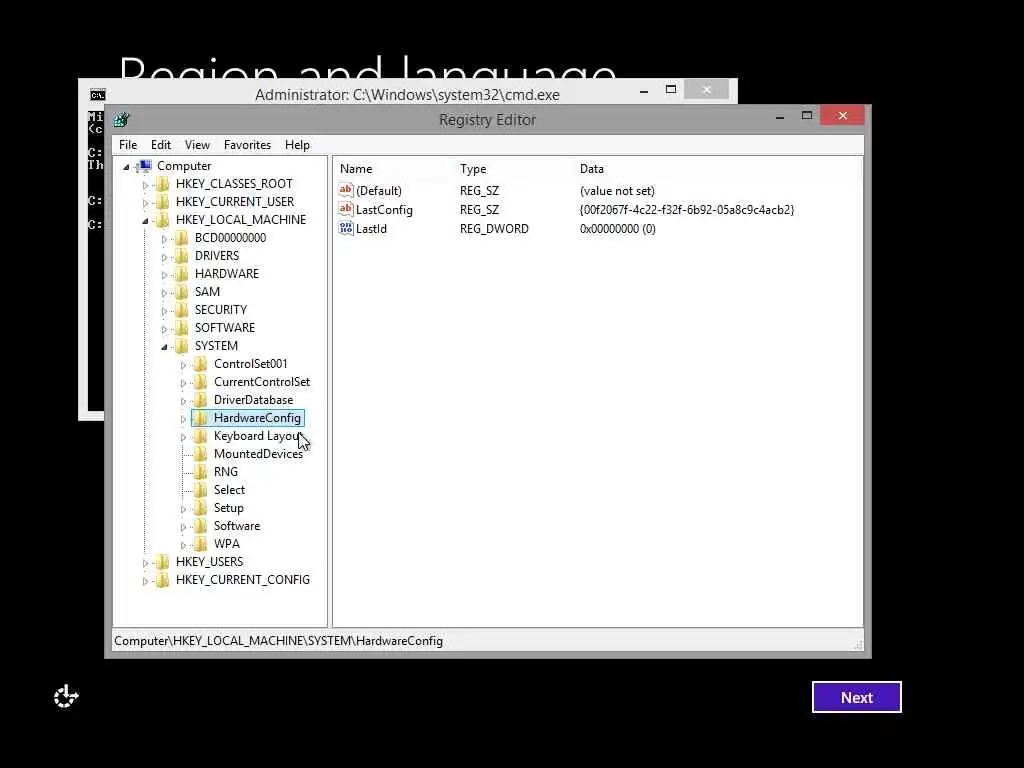The image size is (1024, 768).
Task: Select the WPA tree item
Action: (227, 544)
